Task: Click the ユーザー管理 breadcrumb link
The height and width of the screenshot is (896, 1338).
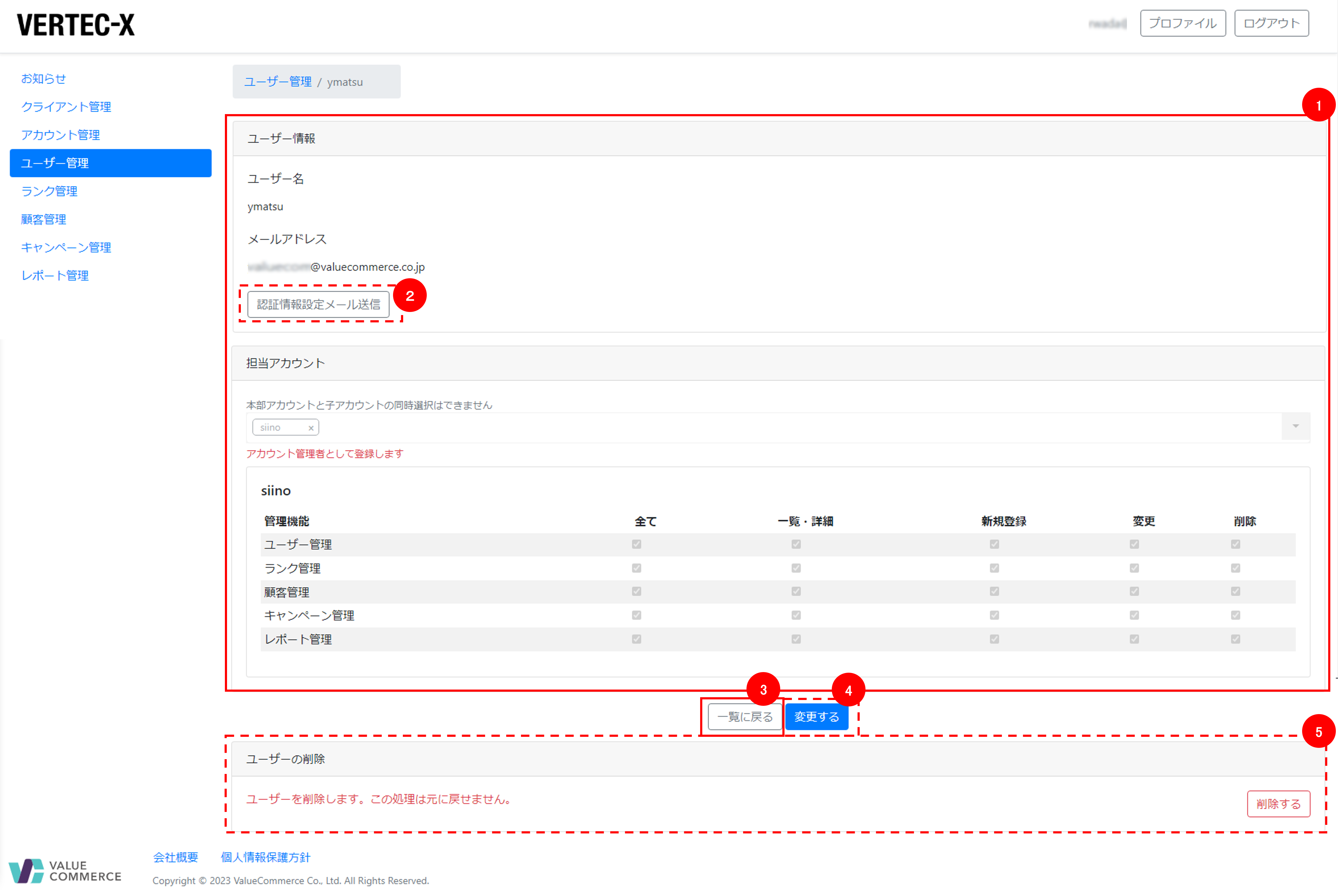Action: pos(278,82)
